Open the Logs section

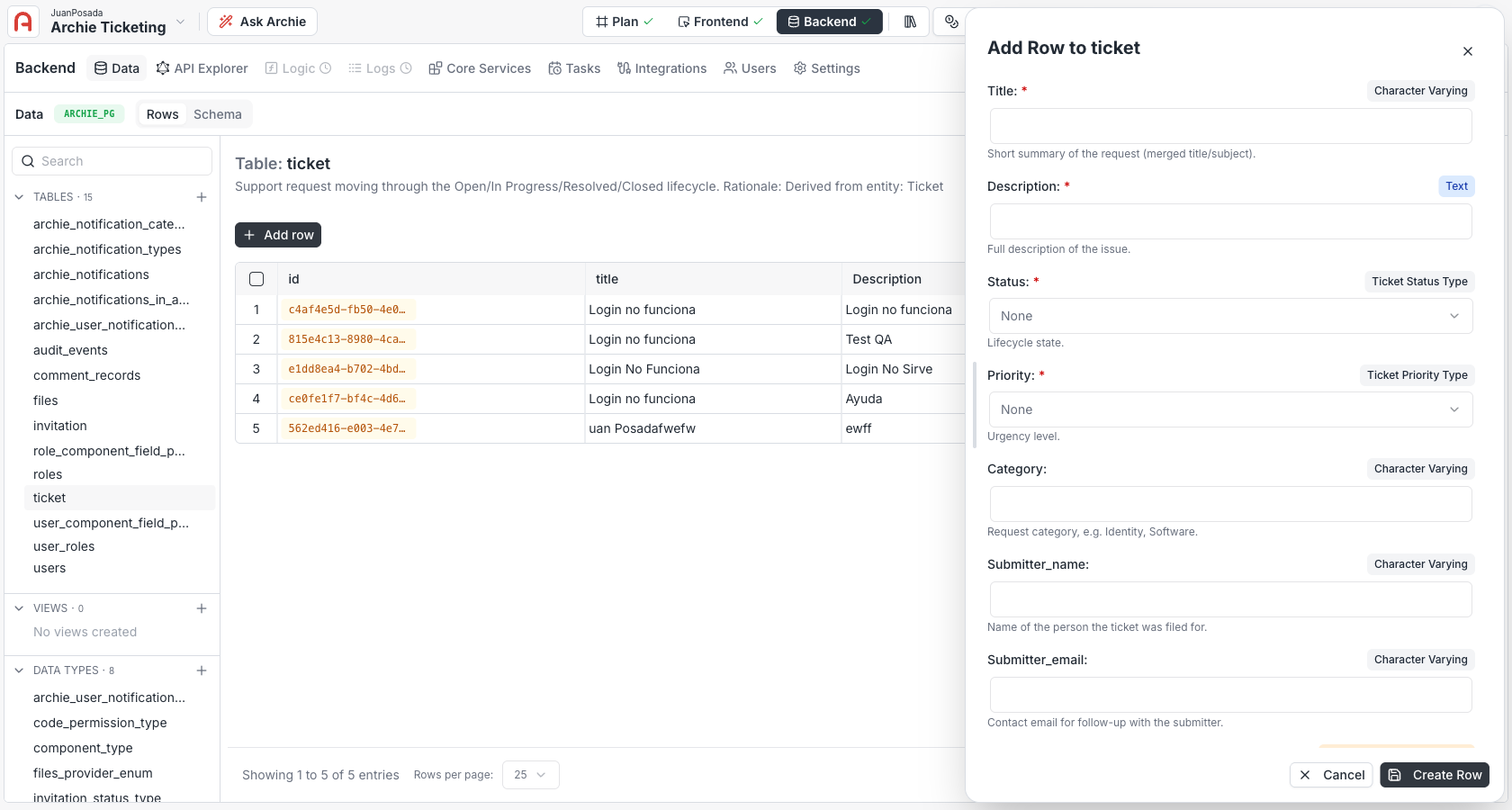pos(380,68)
